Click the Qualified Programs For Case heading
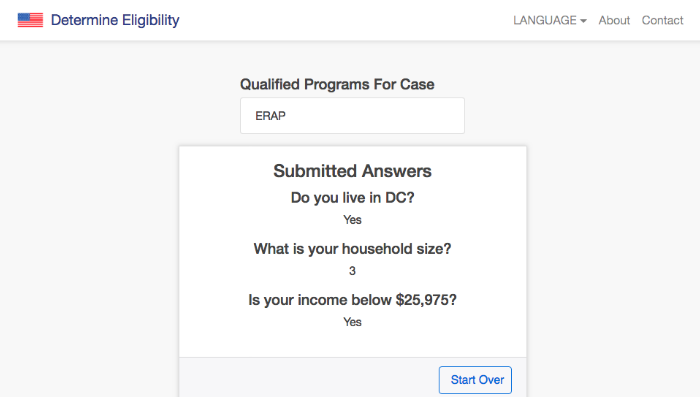This screenshot has height=397, width=700. (x=337, y=84)
